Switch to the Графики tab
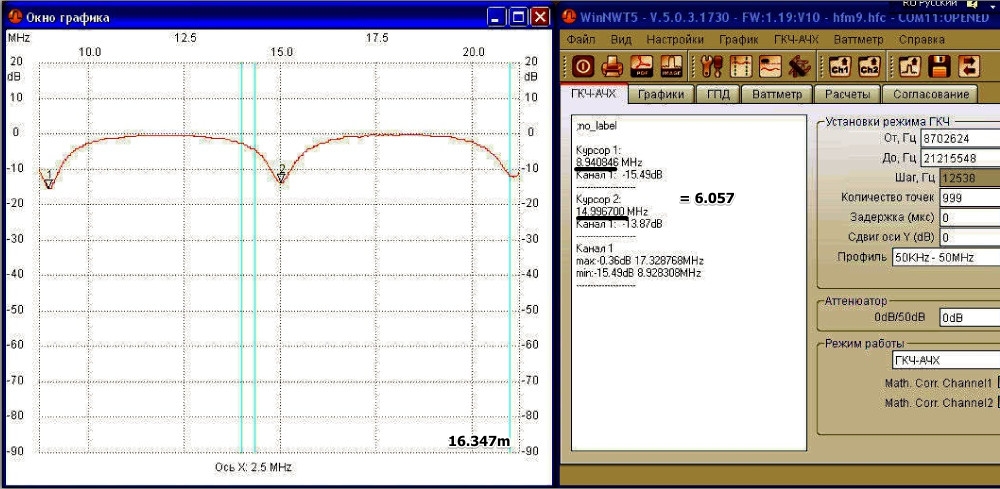 (x=661, y=94)
